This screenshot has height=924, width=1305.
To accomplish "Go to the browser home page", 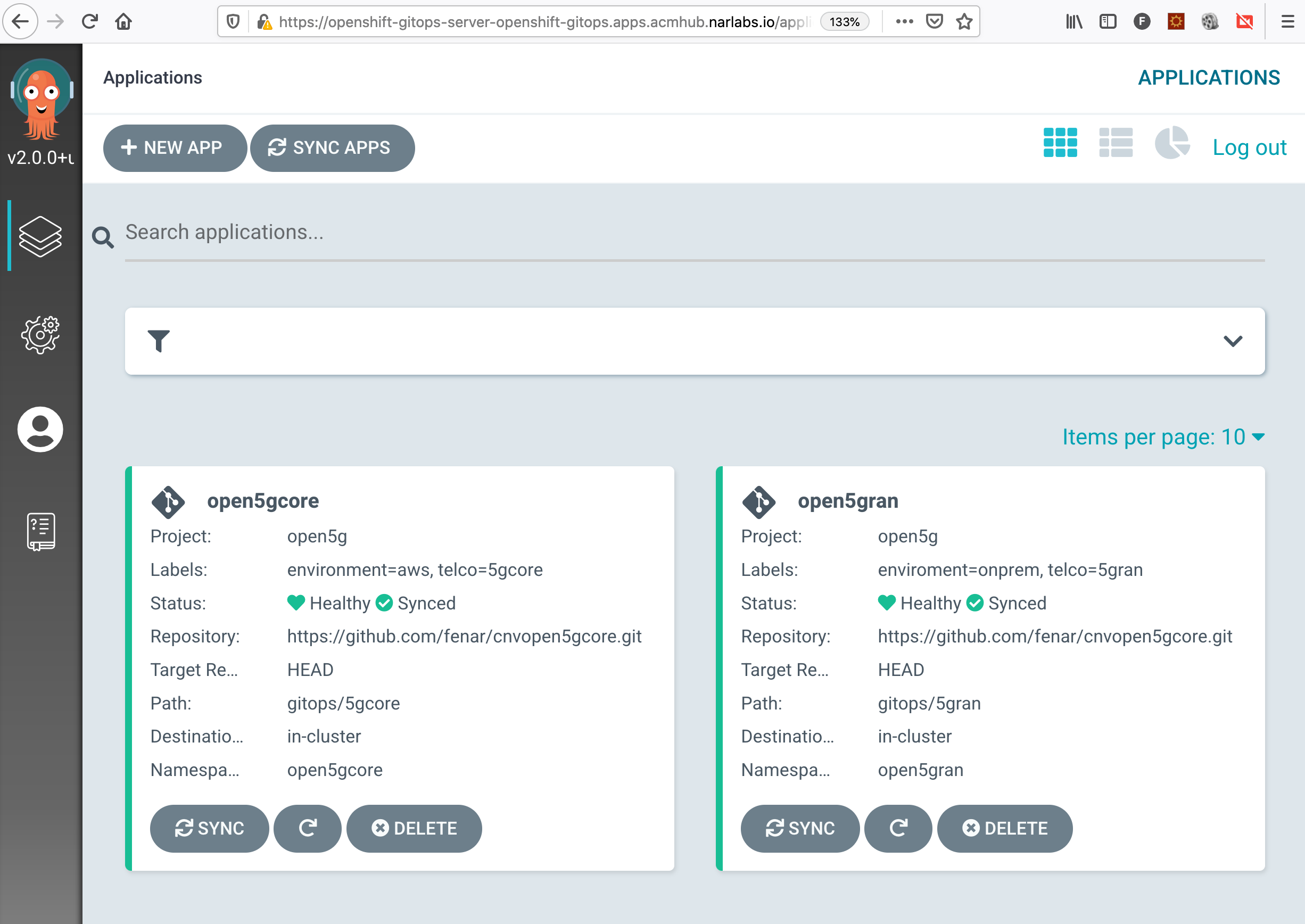I will 123,22.
